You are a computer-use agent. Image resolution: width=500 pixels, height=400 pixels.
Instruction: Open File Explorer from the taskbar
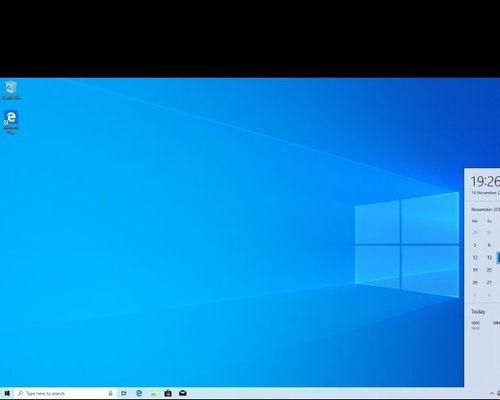[x=153, y=393]
